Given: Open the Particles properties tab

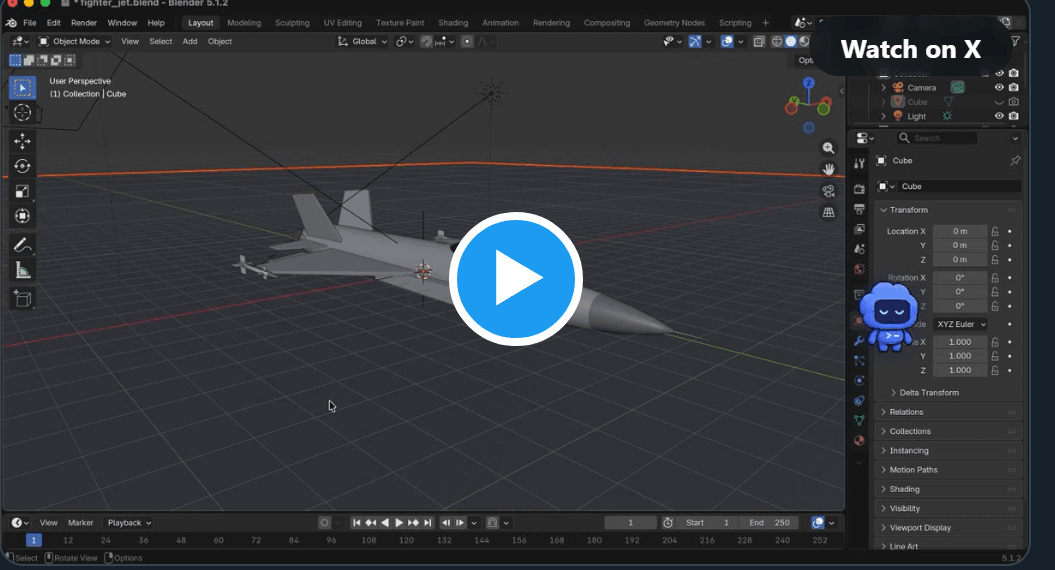Looking at the screenshot, I should pyautogui.click(x=859, y=361).
